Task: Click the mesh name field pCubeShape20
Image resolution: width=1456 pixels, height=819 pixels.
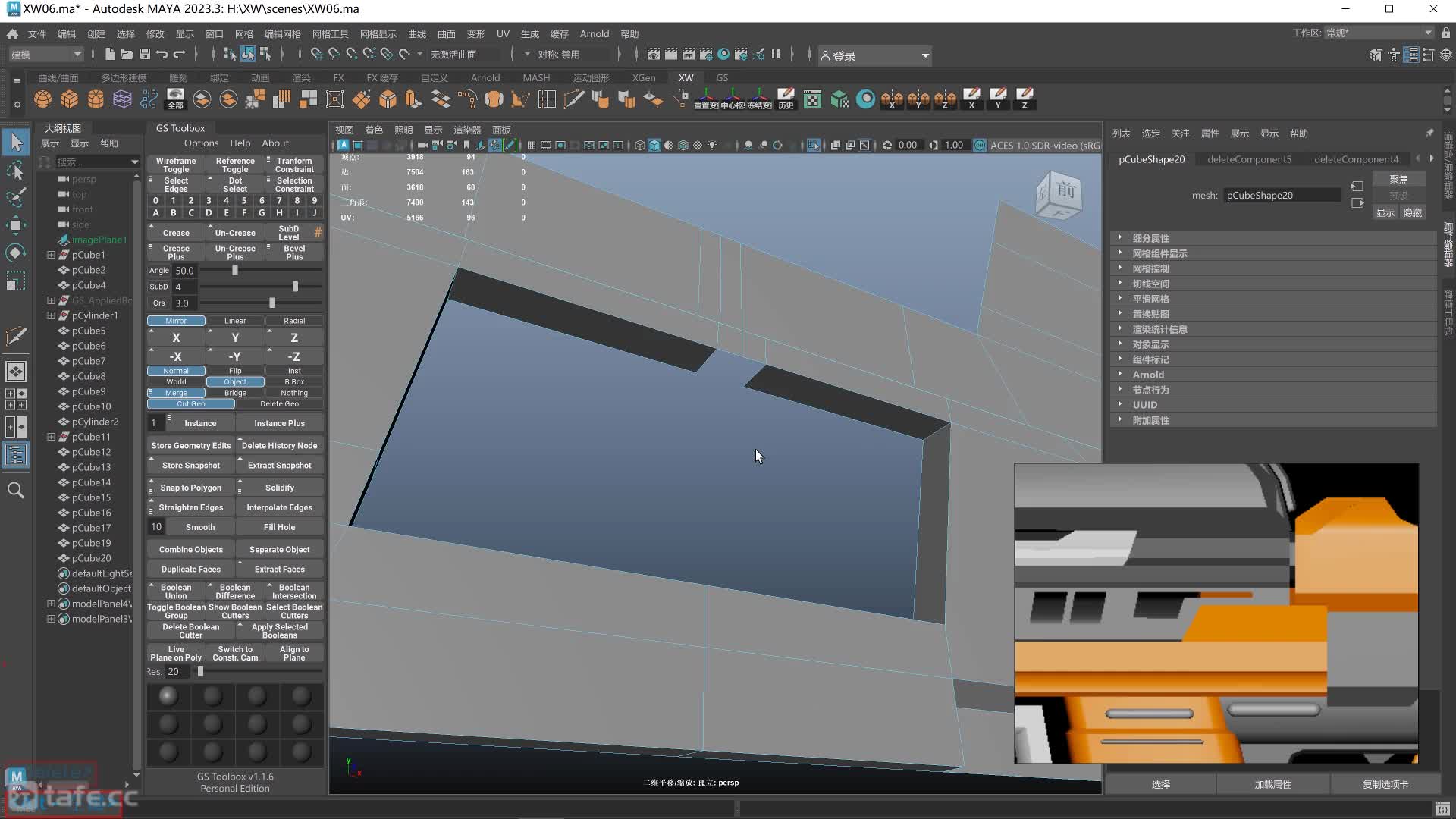Action: (1282, 195)
